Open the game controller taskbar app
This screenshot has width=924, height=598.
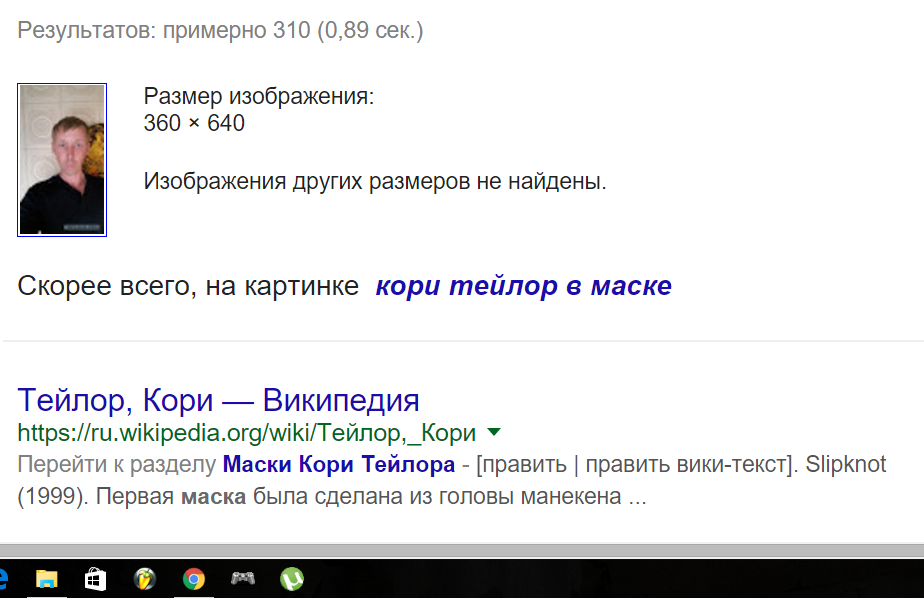click(243, 578)
